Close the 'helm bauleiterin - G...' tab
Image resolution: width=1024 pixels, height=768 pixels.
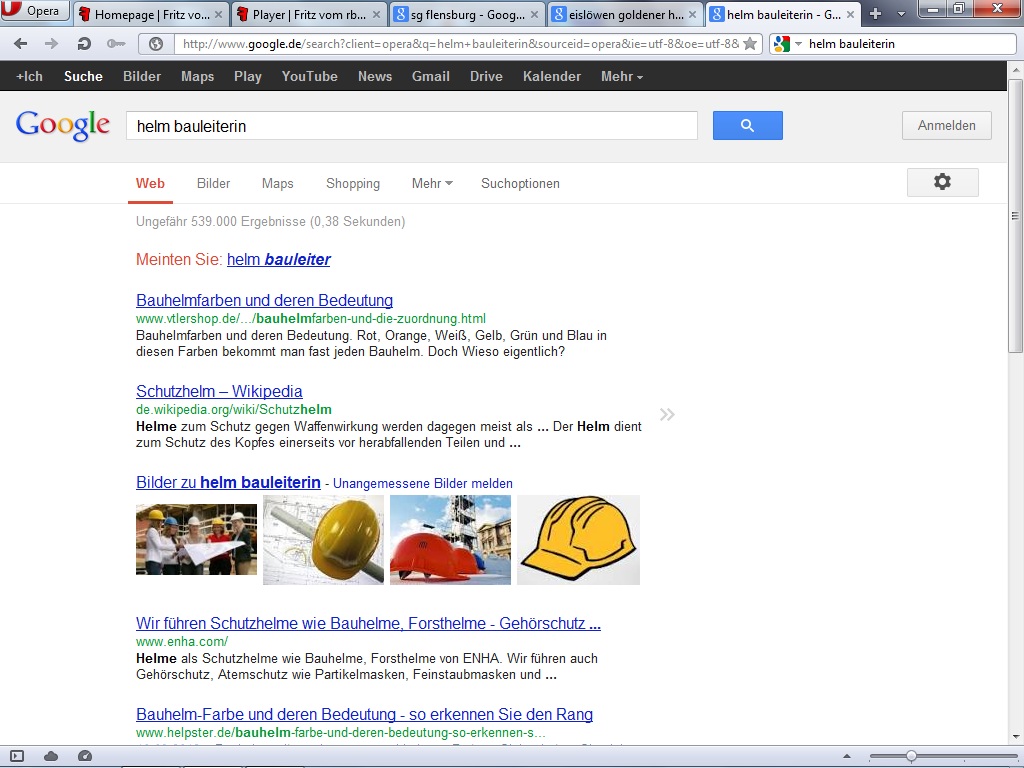point(850,14)
